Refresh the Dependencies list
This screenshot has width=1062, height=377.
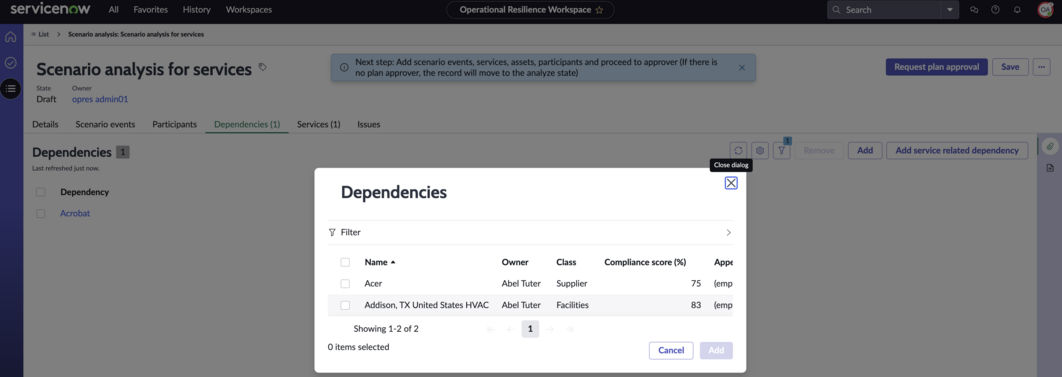tap(738, 151)
